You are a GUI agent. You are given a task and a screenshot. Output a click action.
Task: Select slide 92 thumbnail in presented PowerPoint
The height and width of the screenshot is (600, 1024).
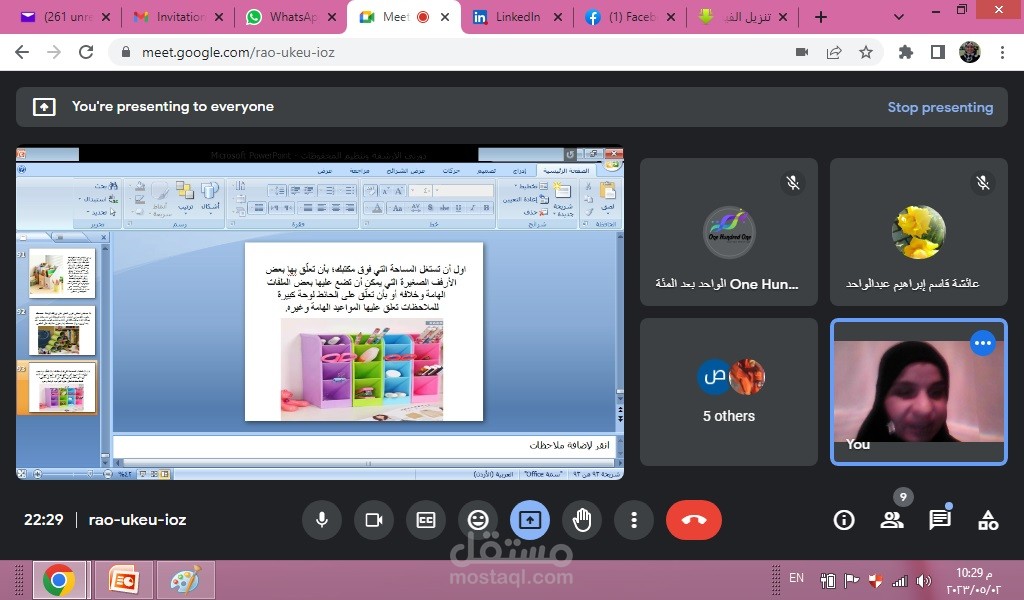pos(62,330)
